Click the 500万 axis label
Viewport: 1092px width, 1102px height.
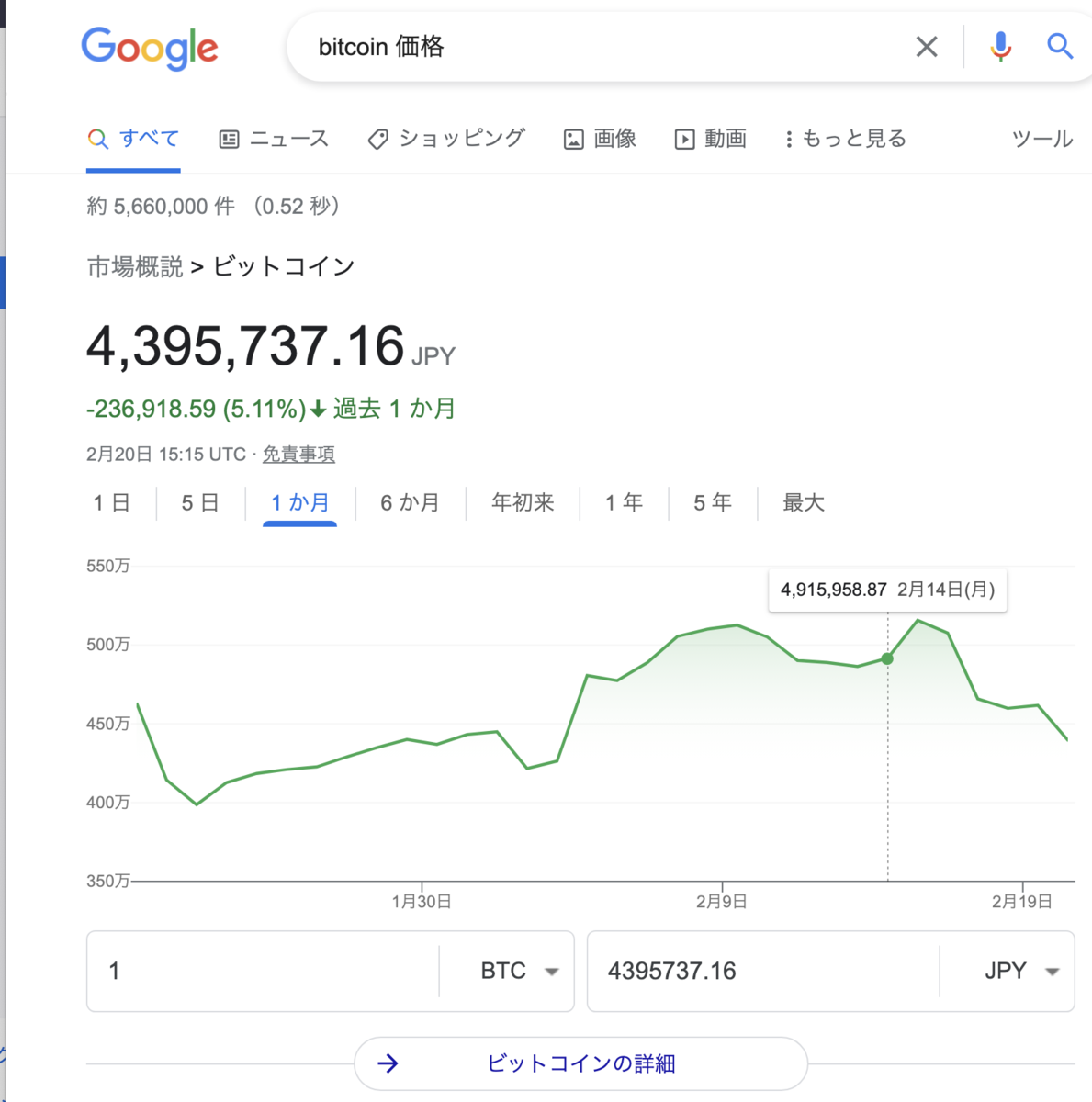click(108, 645)
